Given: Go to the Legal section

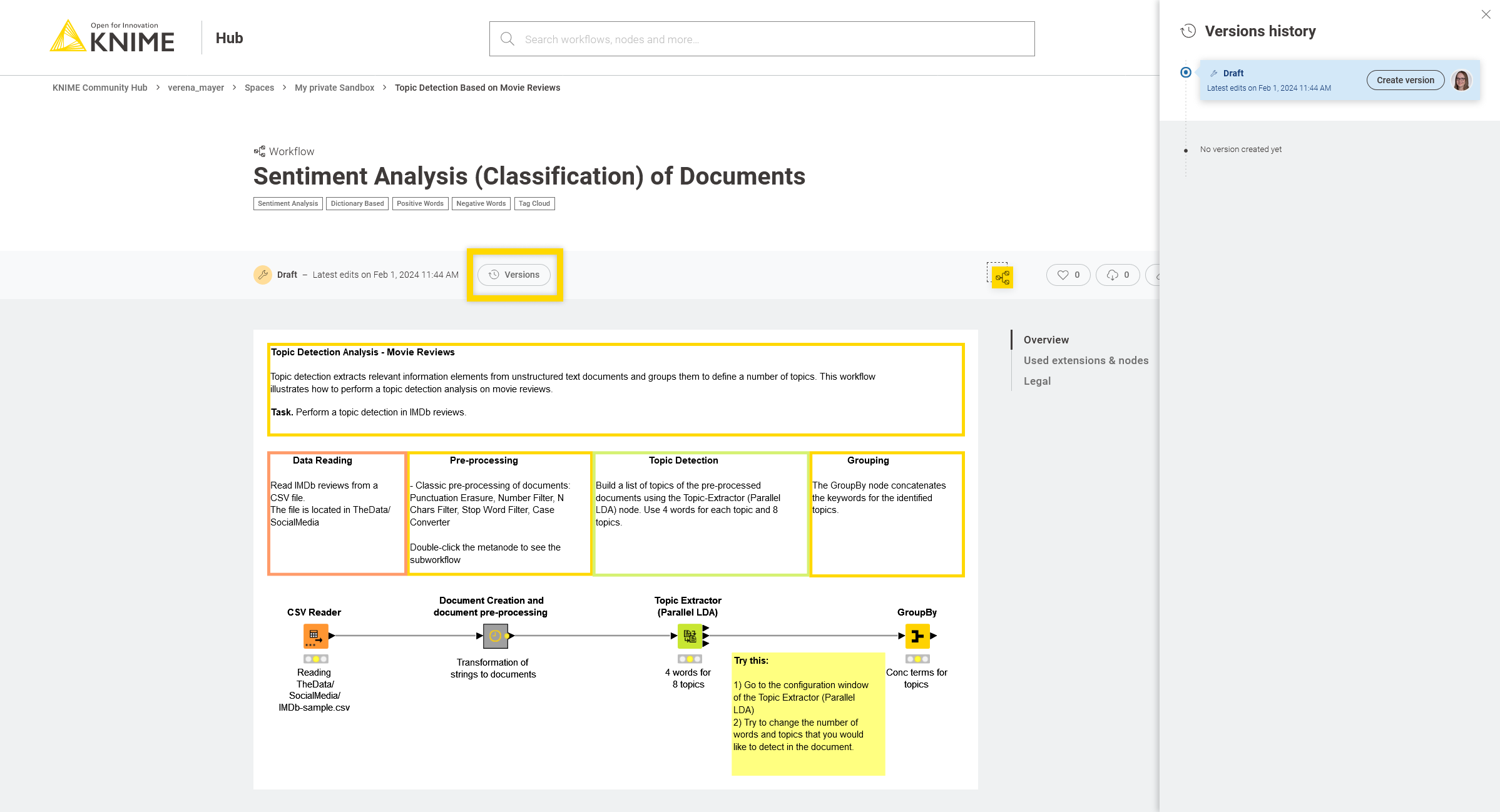Looking at the screenshot, I should point(1037,381).
